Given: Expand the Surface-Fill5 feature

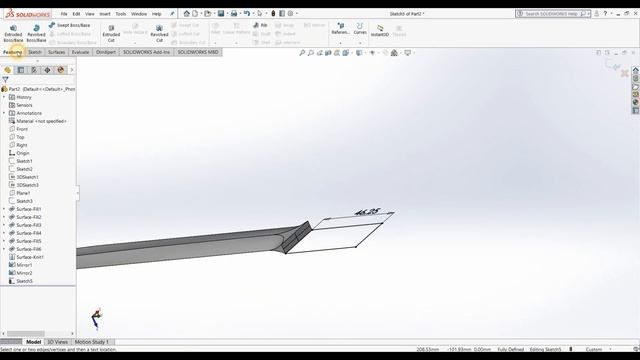Looking at the screenshot, I should [x=4, y=241].
